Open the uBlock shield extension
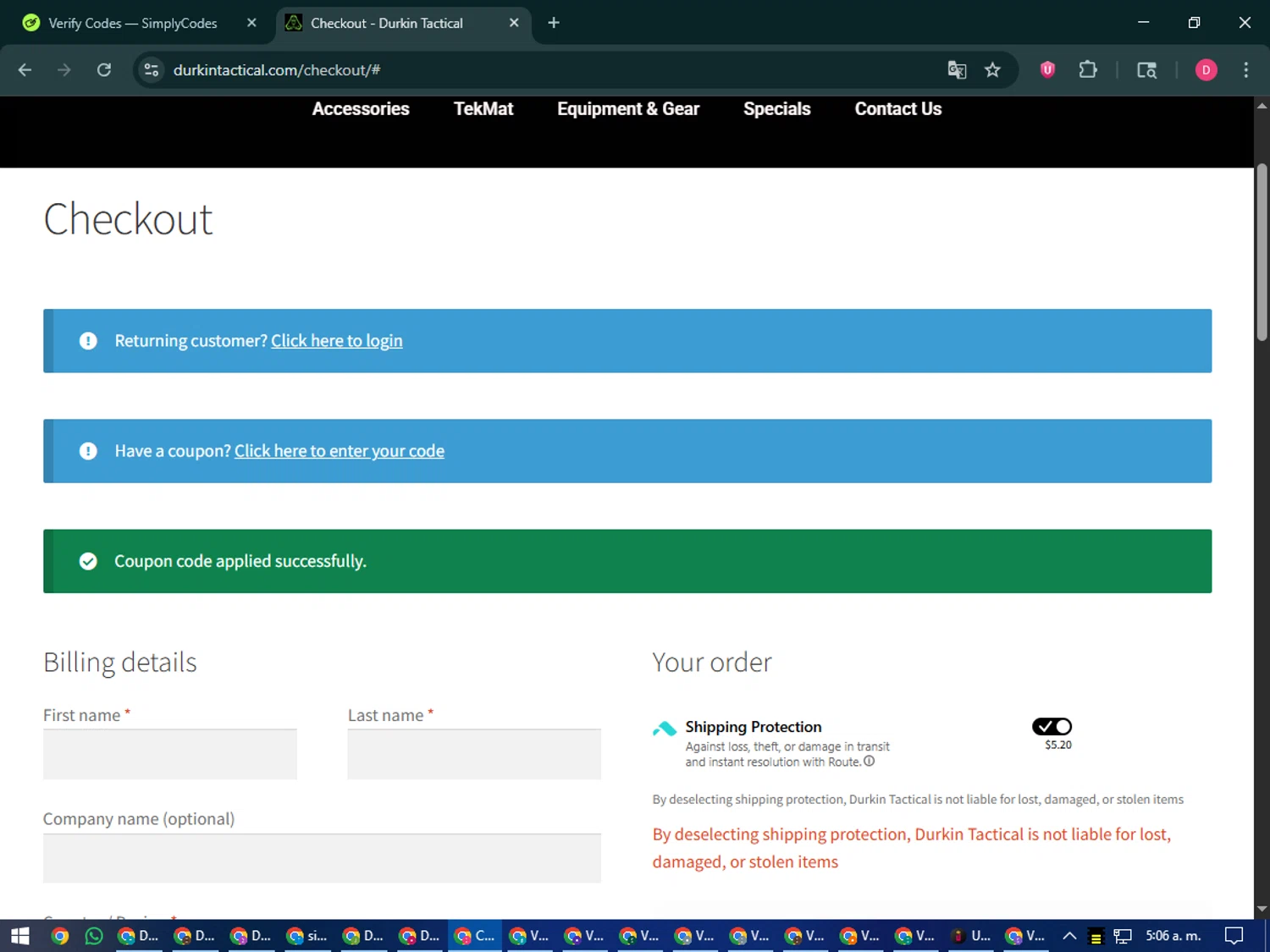 [1047, 70]
